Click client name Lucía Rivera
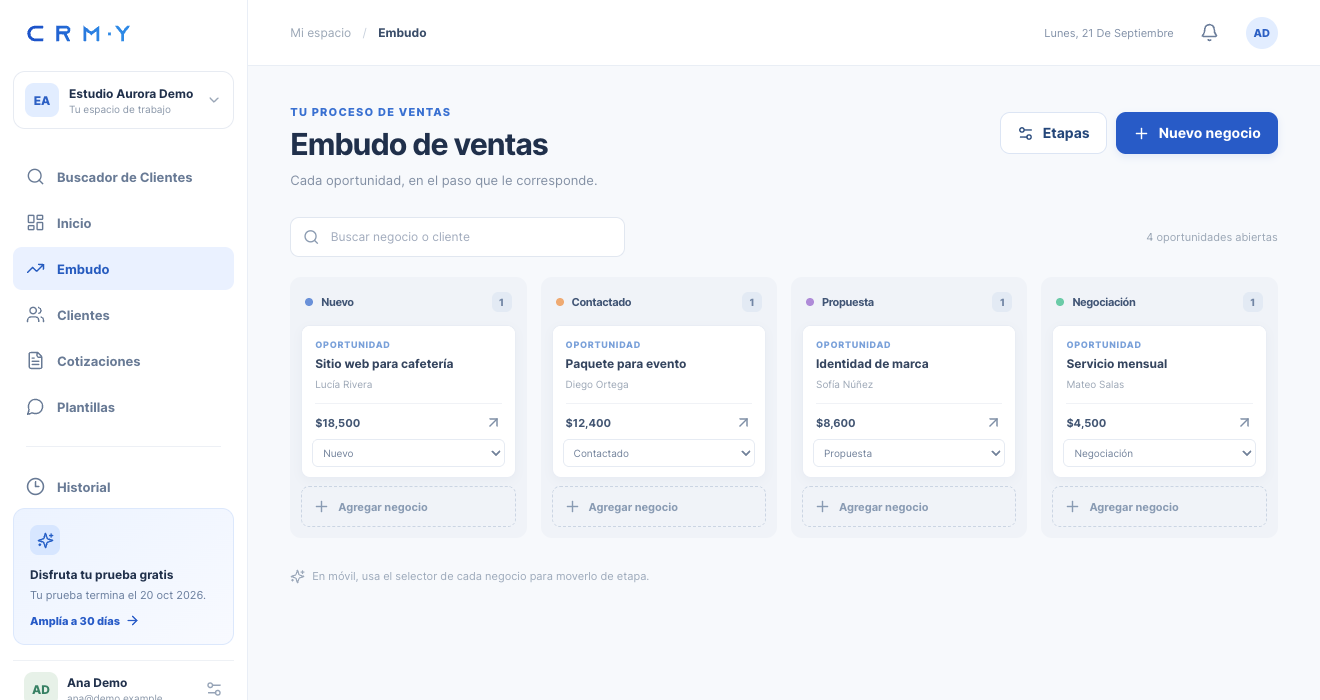 click(344, 385)
